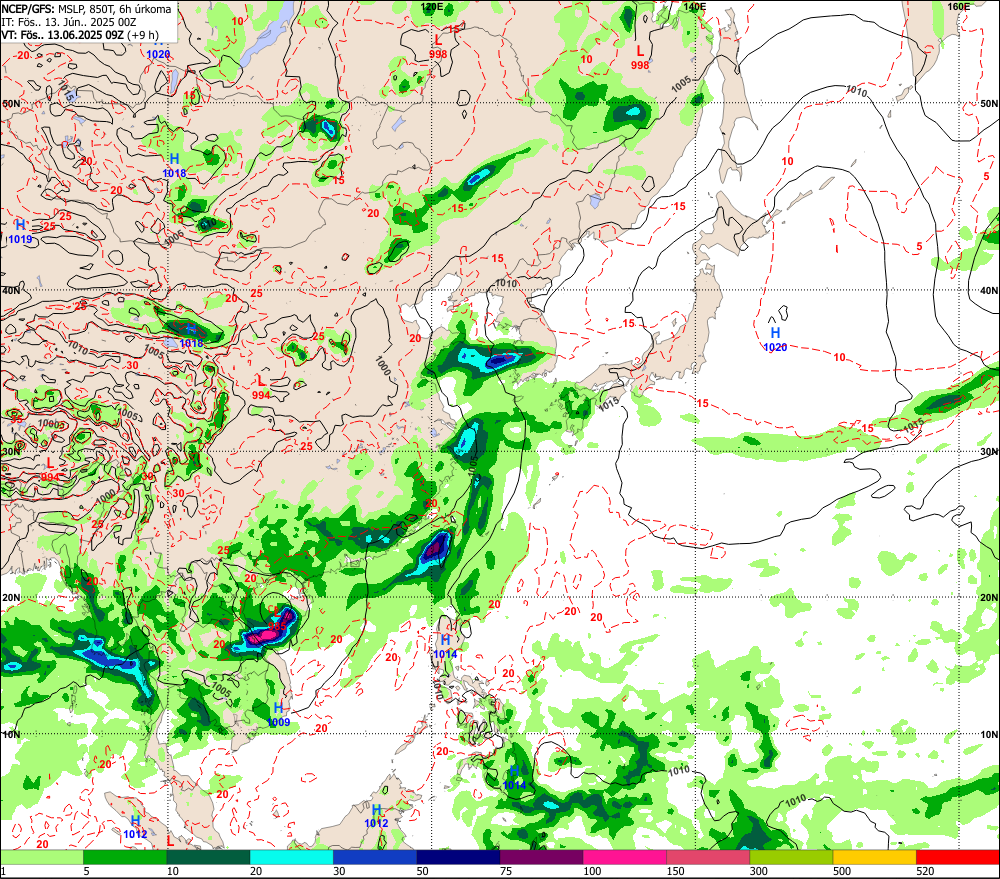
Task: Click the H 1019 high marker
Action: 20,232
